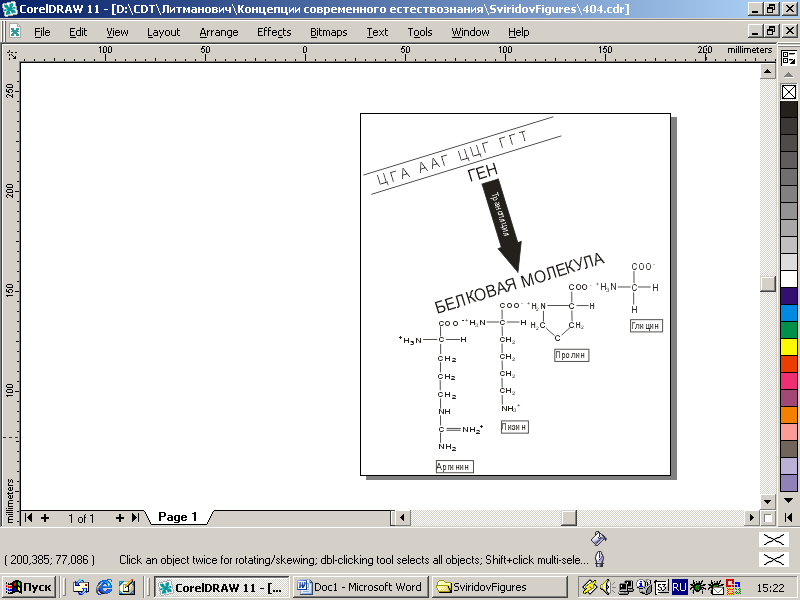The height and width of the screenshot is (600, 800).
Task: Open the Arrange menu
Action: pyautogui.click(x=218, y=32)
